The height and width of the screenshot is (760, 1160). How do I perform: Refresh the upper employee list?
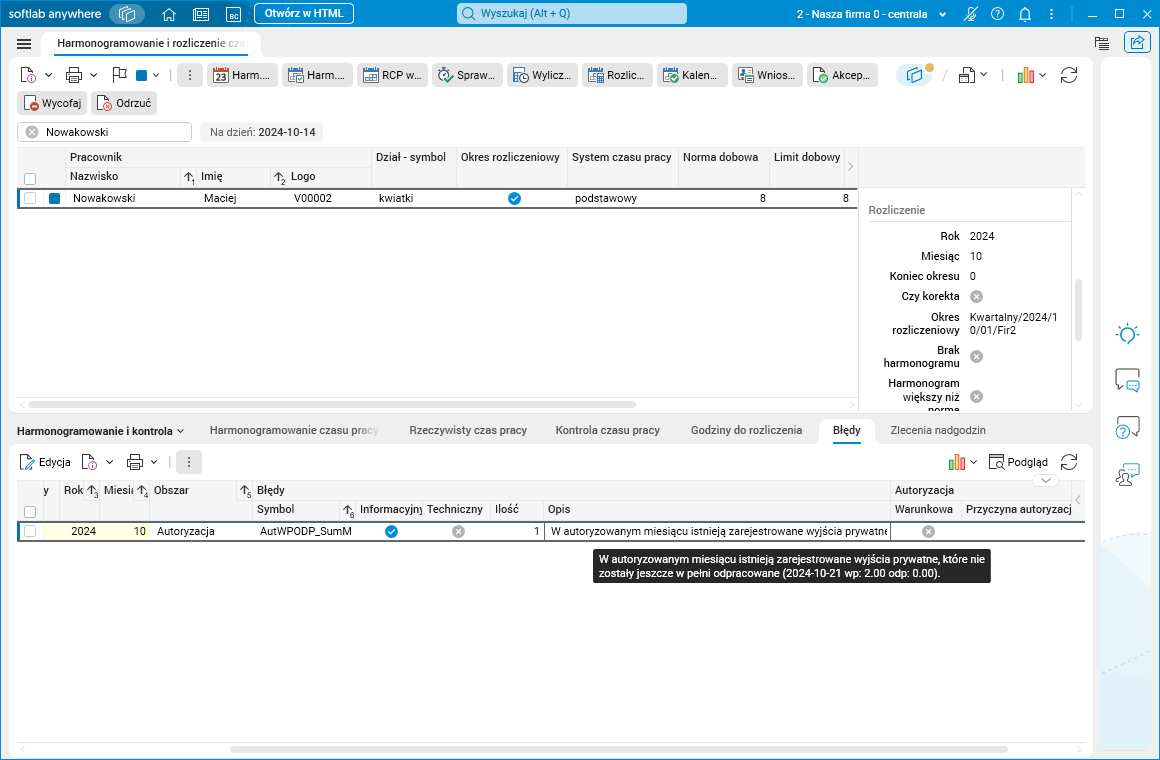pos(1068,75)
